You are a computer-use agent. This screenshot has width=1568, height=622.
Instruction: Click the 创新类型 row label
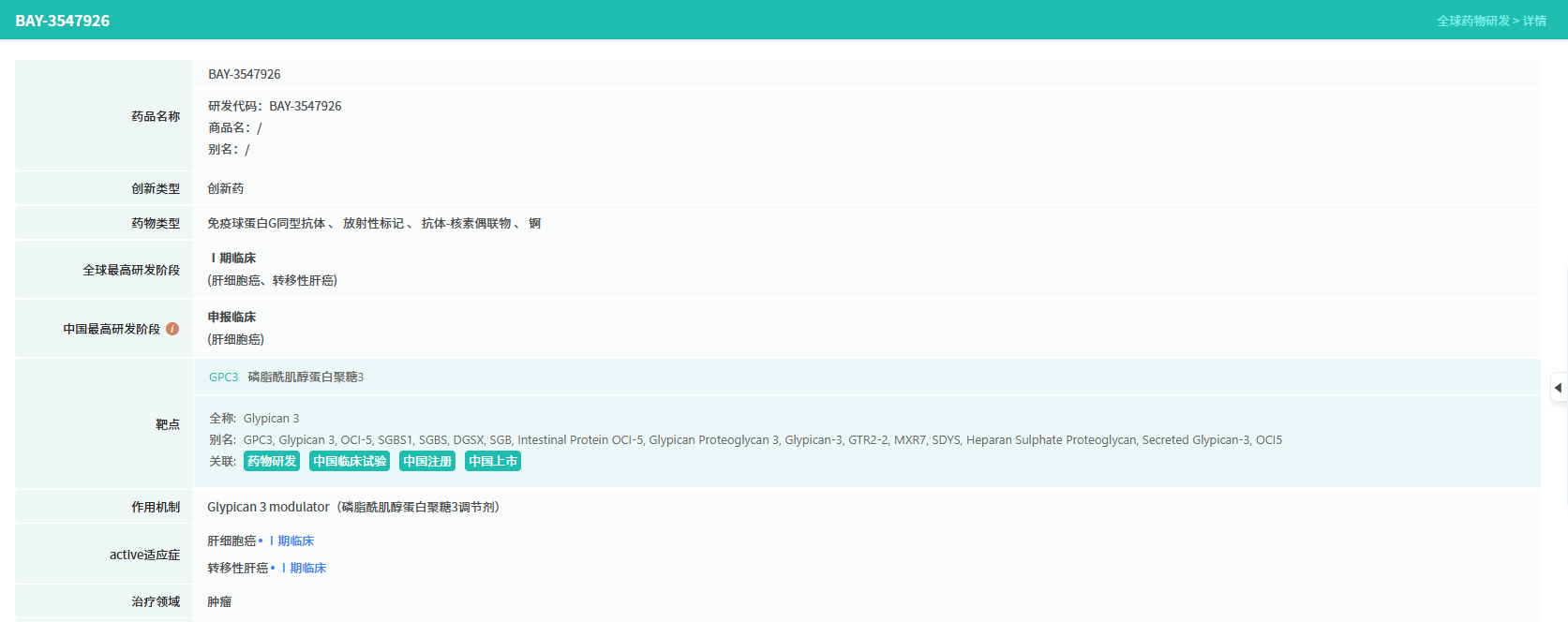pos(156,188)
